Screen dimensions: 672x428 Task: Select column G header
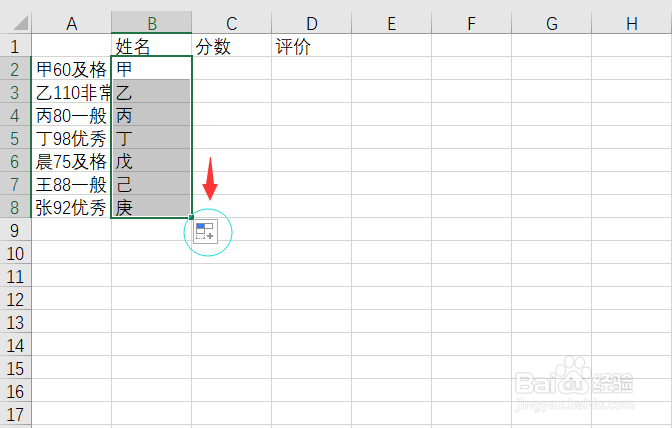(x=552, y=23)
